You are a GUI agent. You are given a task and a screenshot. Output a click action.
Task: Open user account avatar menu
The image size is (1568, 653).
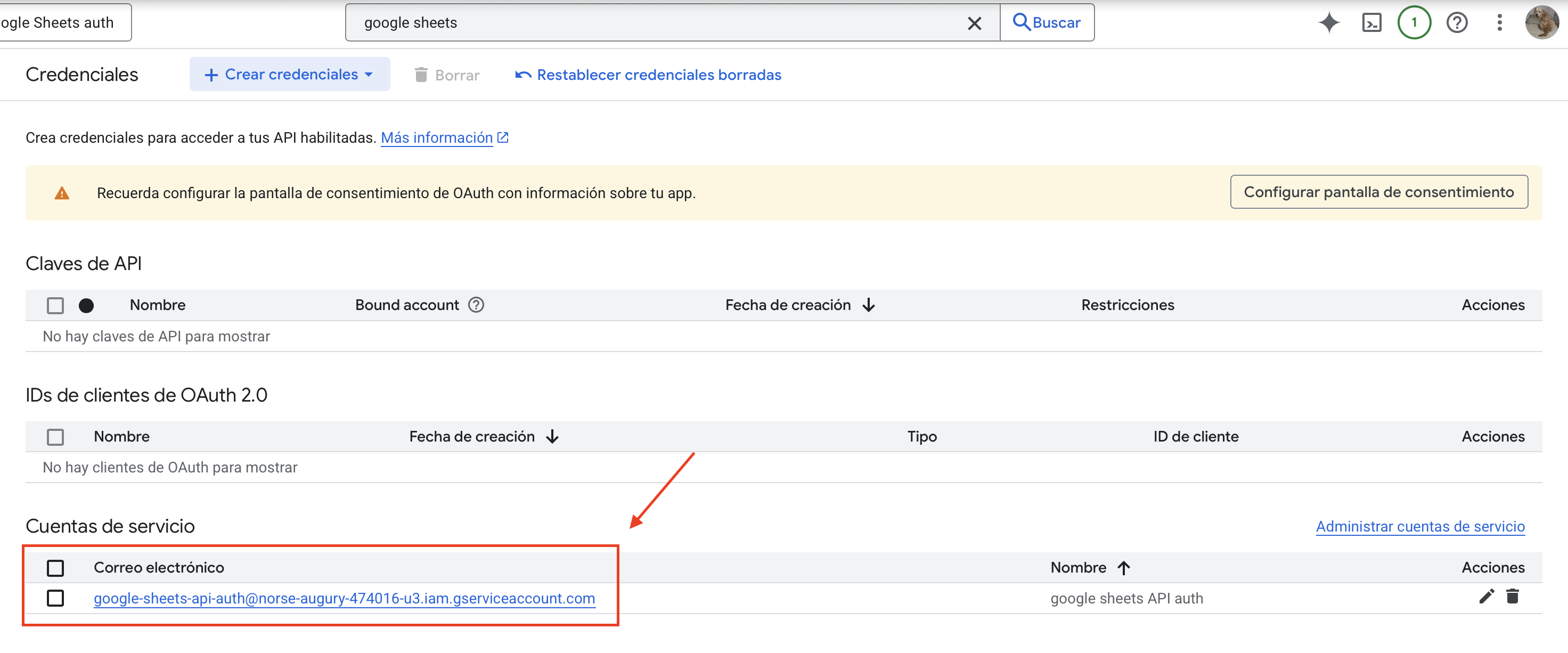pyautogui.click(x=1541, y=22)
